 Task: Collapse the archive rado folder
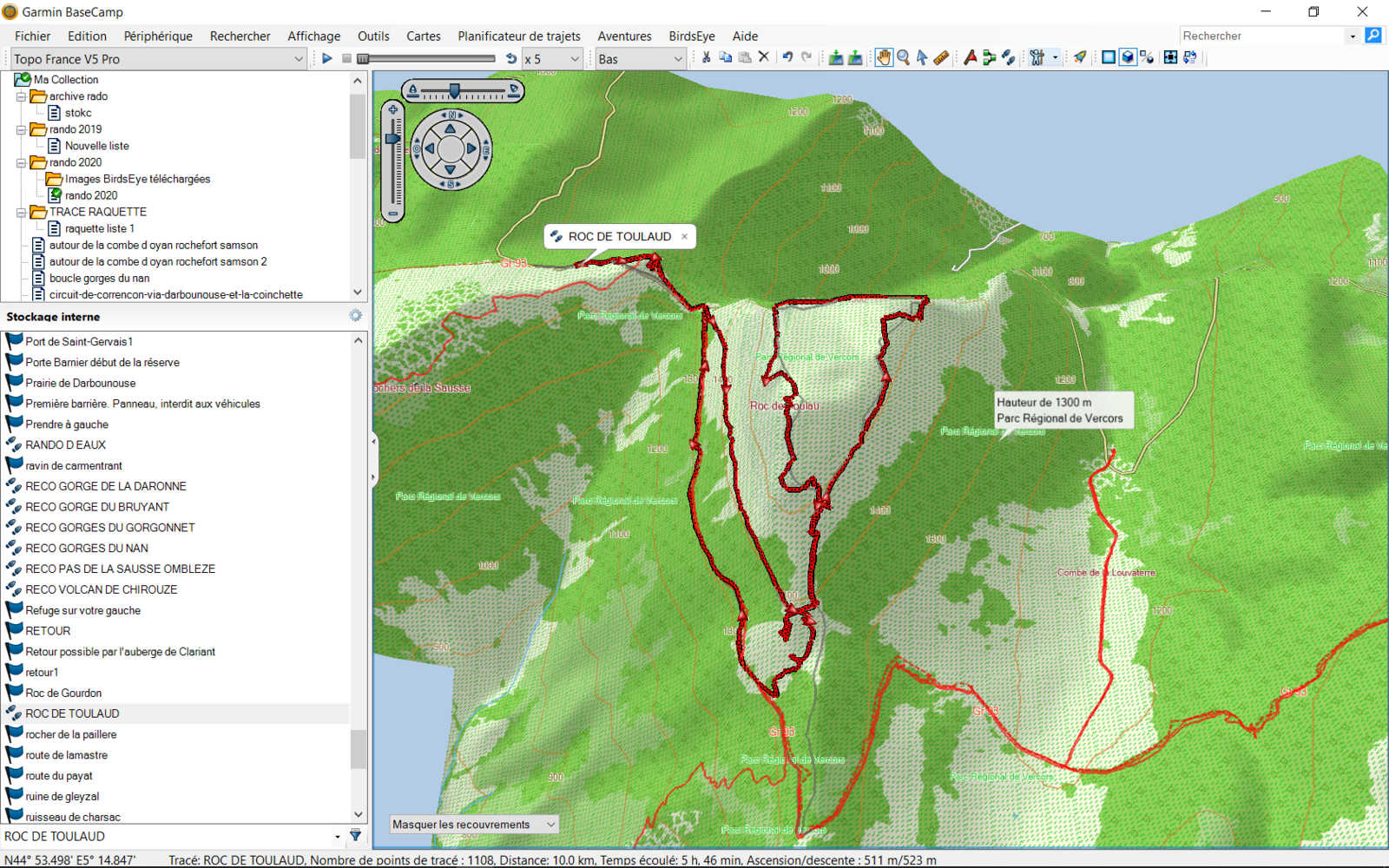point(22,96)
